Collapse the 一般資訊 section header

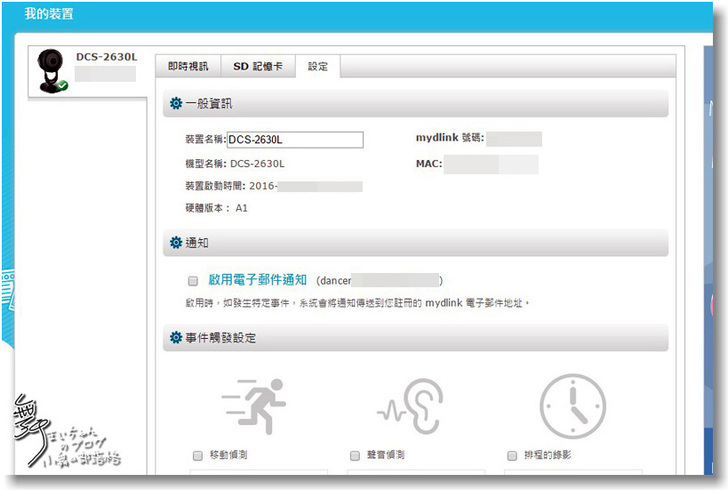click(415, 103)
